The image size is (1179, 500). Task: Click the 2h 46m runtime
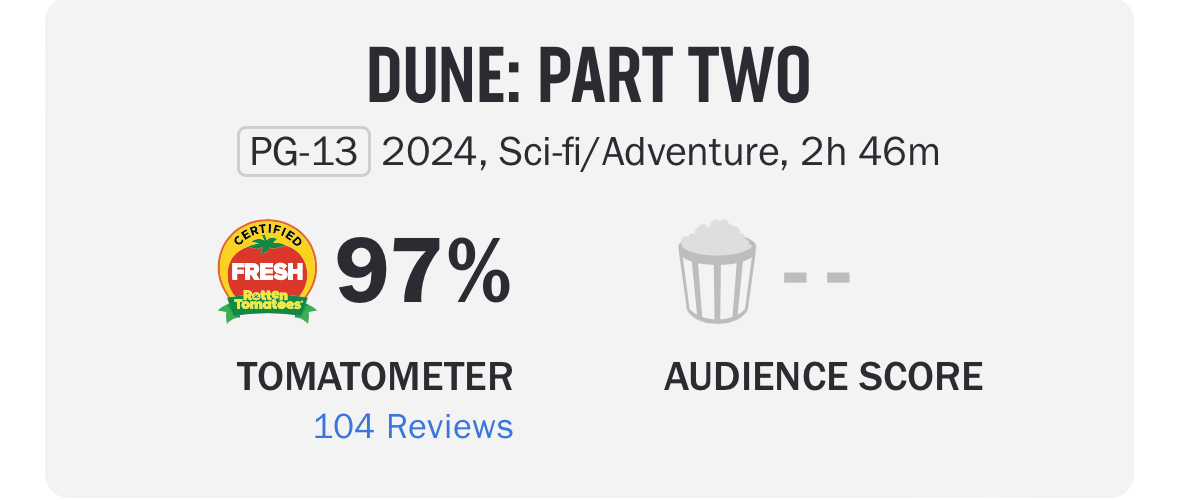coord(869,153)
